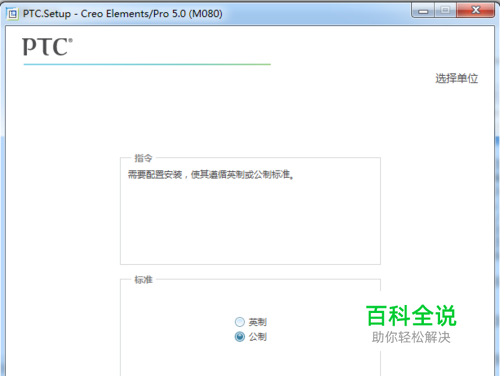
Task: Maximize the PTC.Setup window
Action: [445, 11]
